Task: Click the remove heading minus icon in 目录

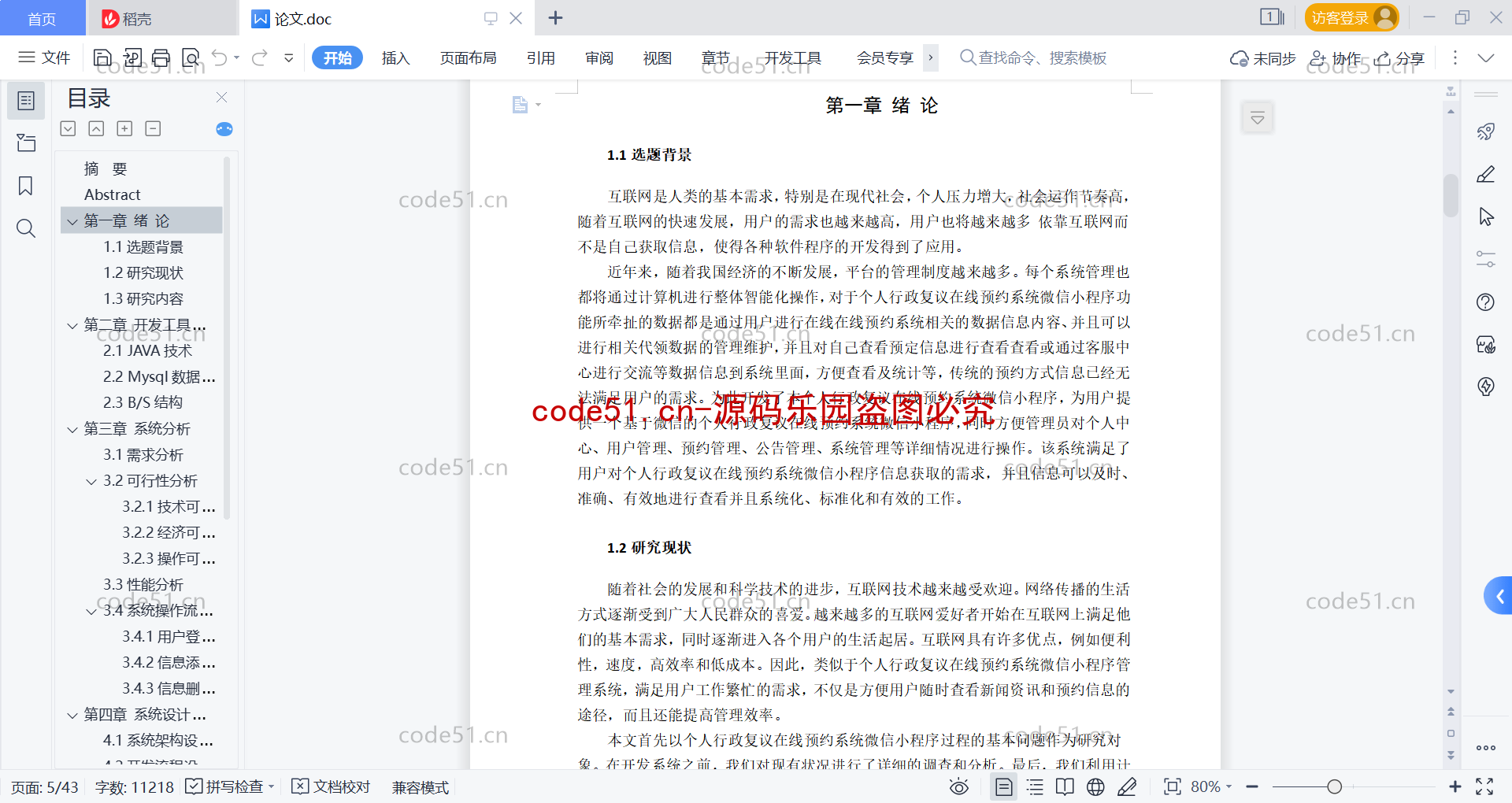Action: 153,128
